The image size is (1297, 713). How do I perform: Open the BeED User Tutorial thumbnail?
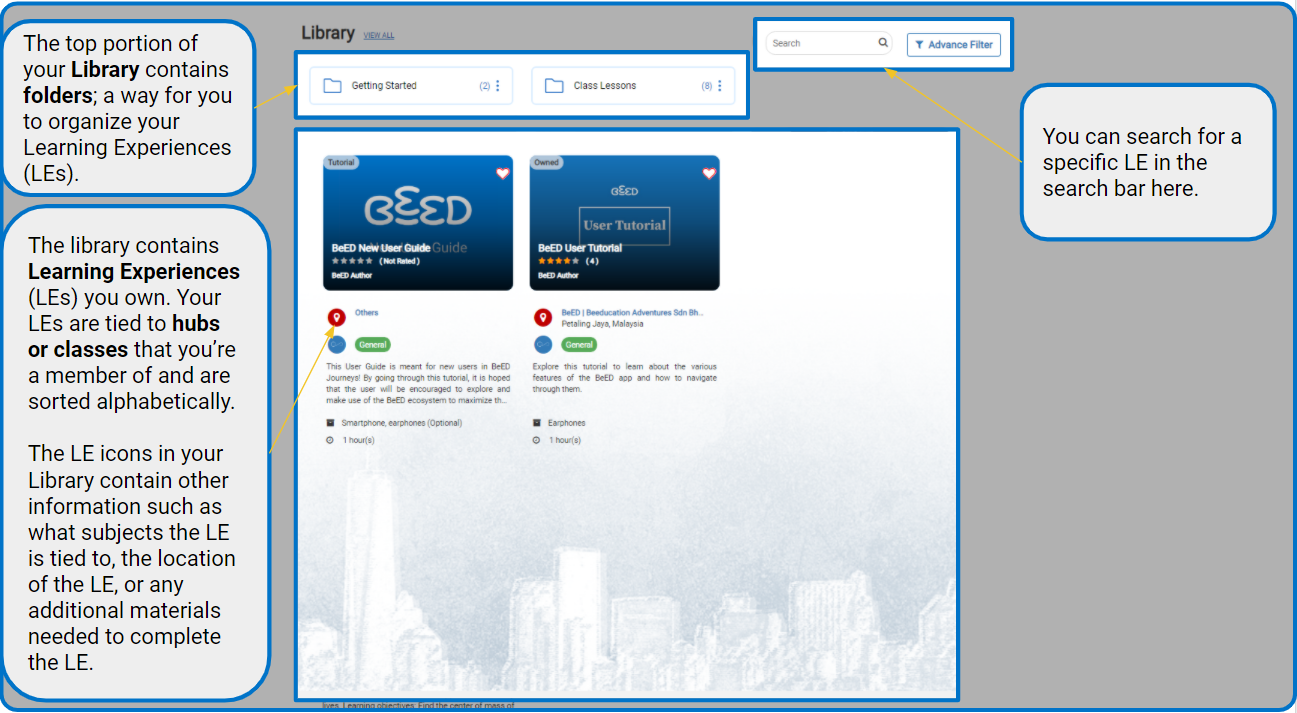[625, 223]
